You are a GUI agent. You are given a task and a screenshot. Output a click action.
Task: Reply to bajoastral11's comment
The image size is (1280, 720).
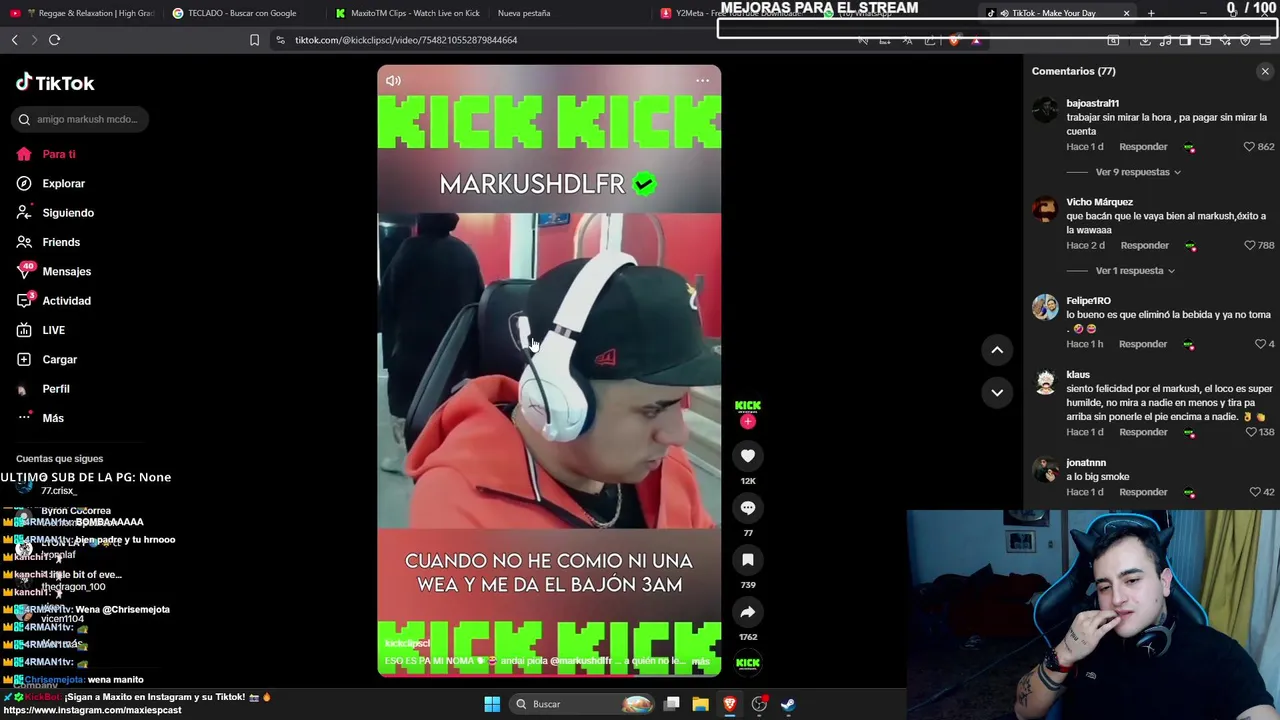(1143, 147)
